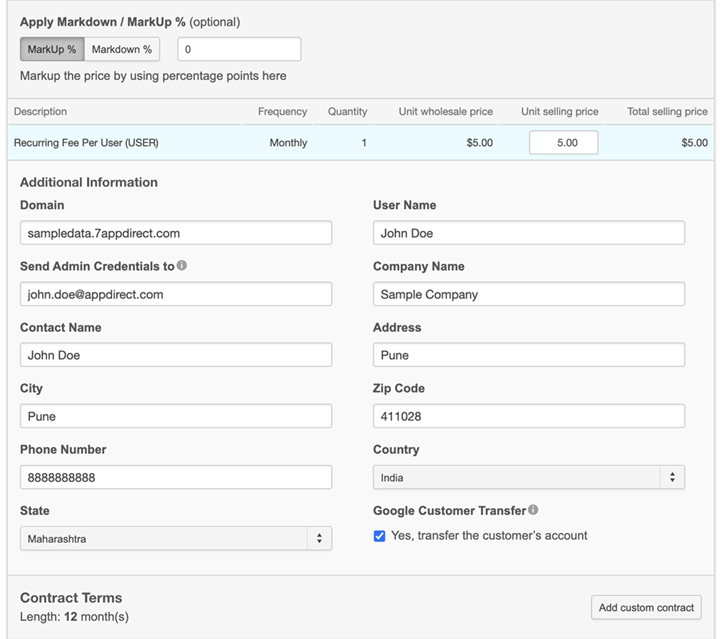Image resolution: width=720 pixels, height=639 pixels.
Task: Edit the Unit selling price field
Action: coord(563,143)
